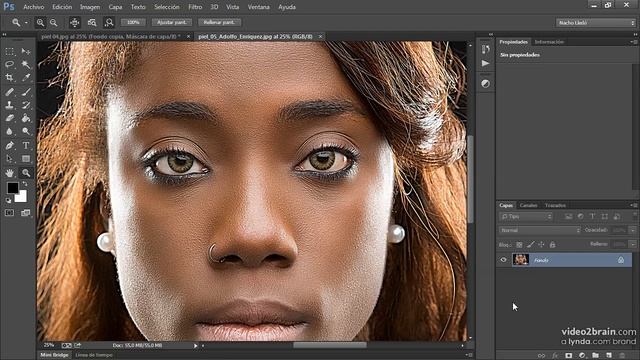Open the Nacho Liedó workspace dropdown

596,23
